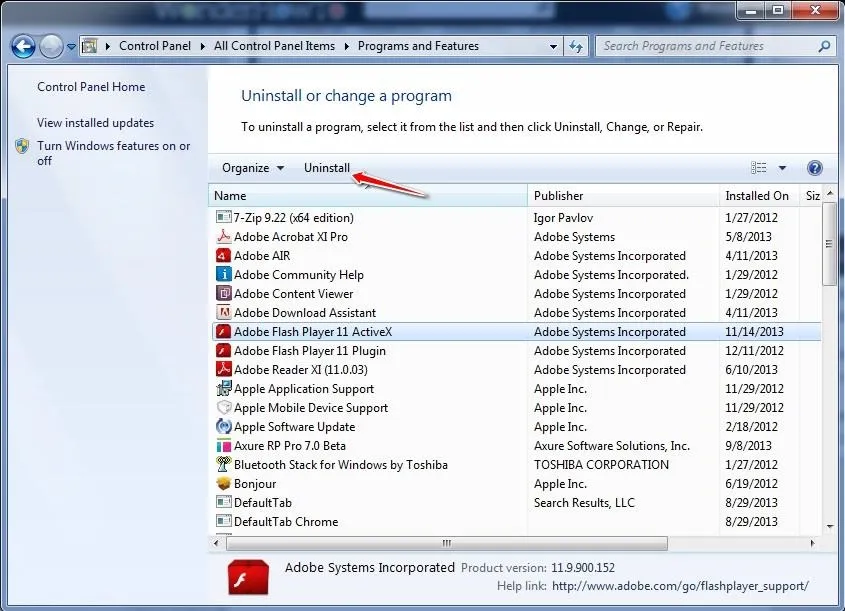
Task: Click the Adobe Community Help icon
Action: point(223,274)
